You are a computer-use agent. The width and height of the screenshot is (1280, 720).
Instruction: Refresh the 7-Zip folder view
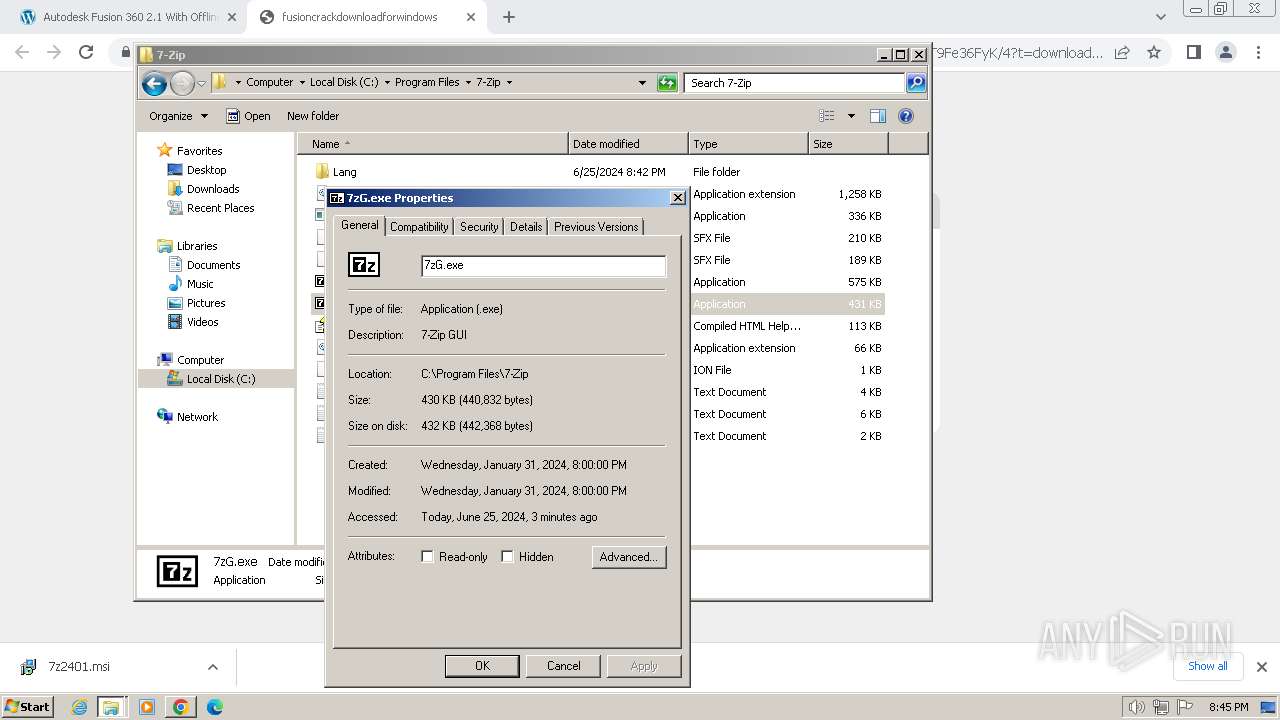[667, 83]
